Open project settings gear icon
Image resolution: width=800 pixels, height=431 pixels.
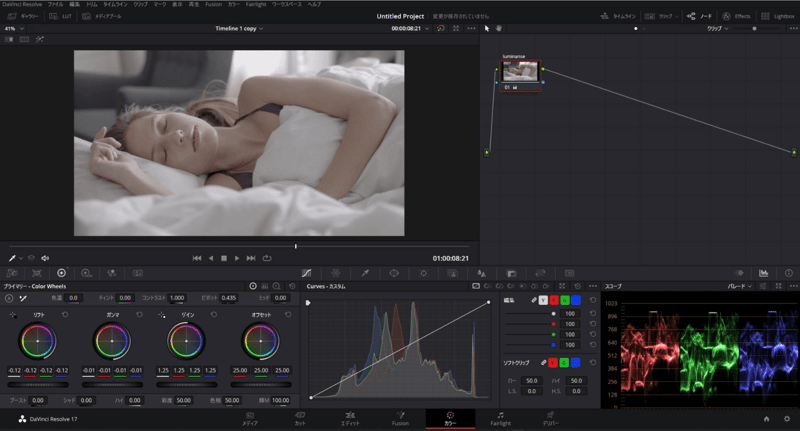pos(785,419)
